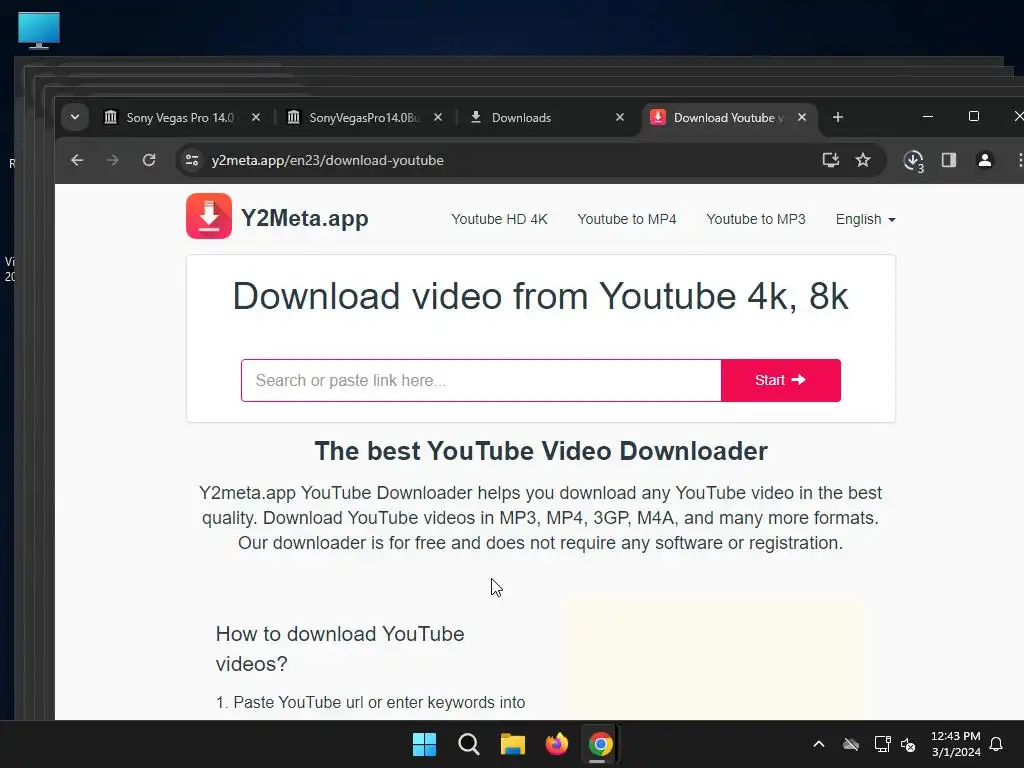Go back with the browser back arrow
This screenshot has height=768, width=1024.
pos(77,160)
